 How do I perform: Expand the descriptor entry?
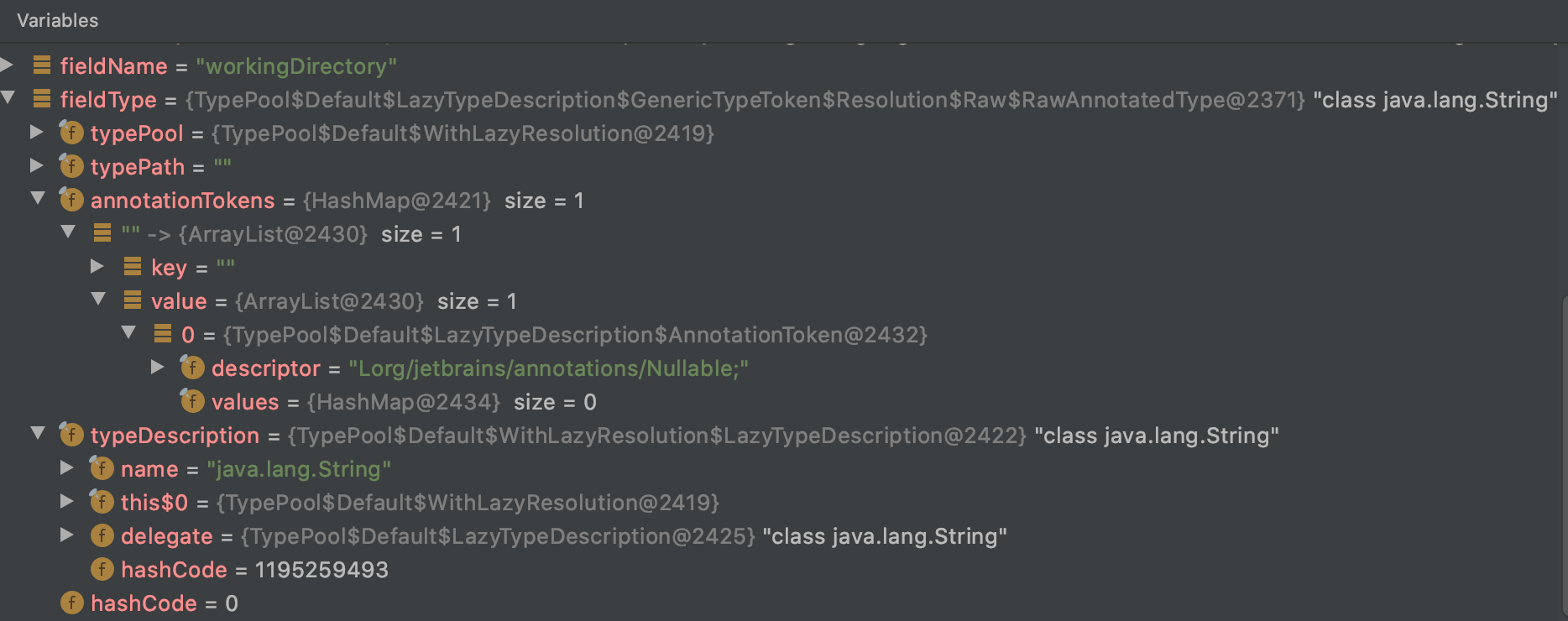156,367
